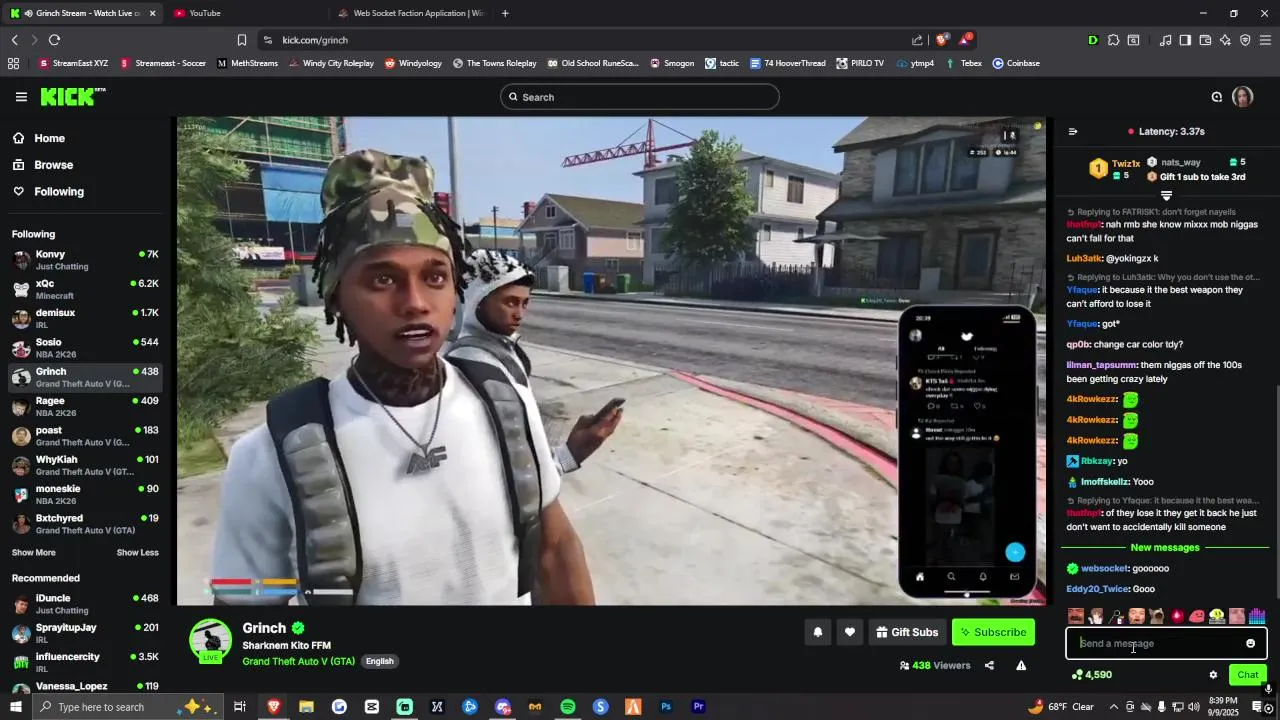Screen dimensions: 1280x720
Task: Open demisux channel in Following list
Action: pyautogui.click(x=85, y=318)
